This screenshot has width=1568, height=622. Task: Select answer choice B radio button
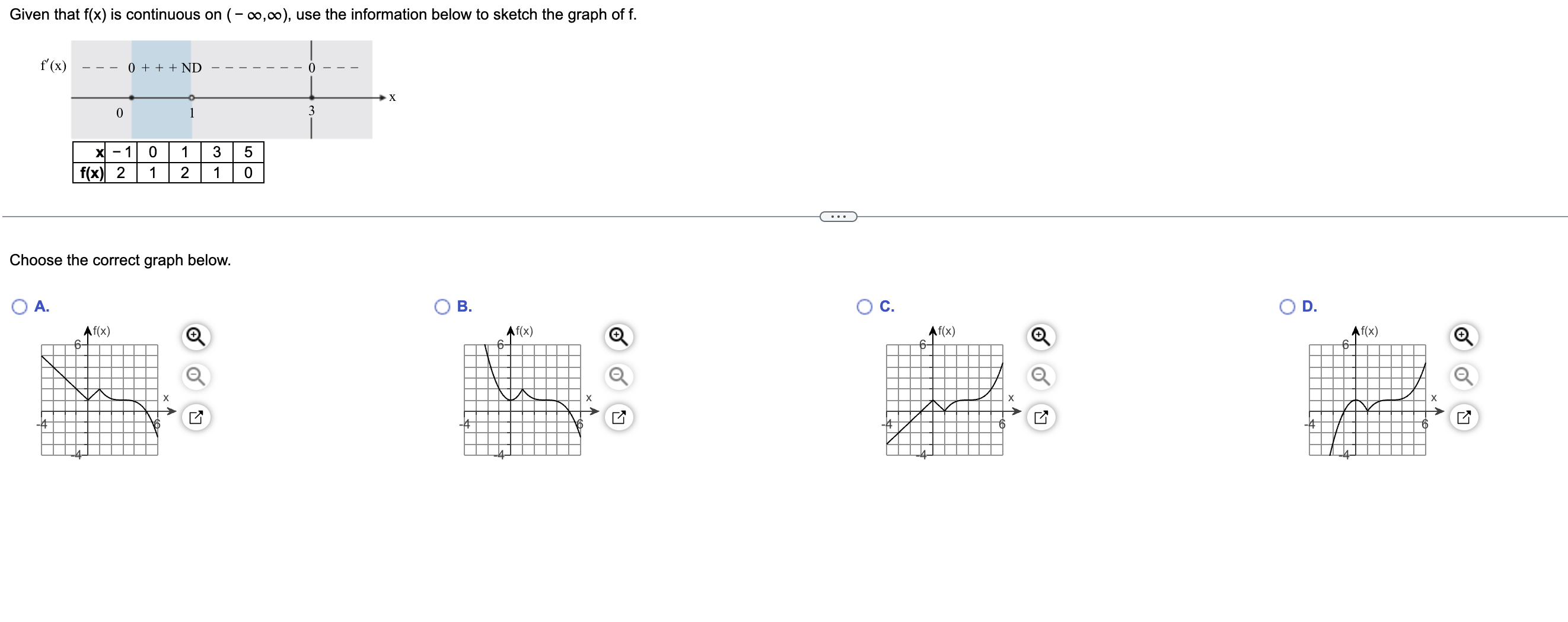[x=442, y=307]
